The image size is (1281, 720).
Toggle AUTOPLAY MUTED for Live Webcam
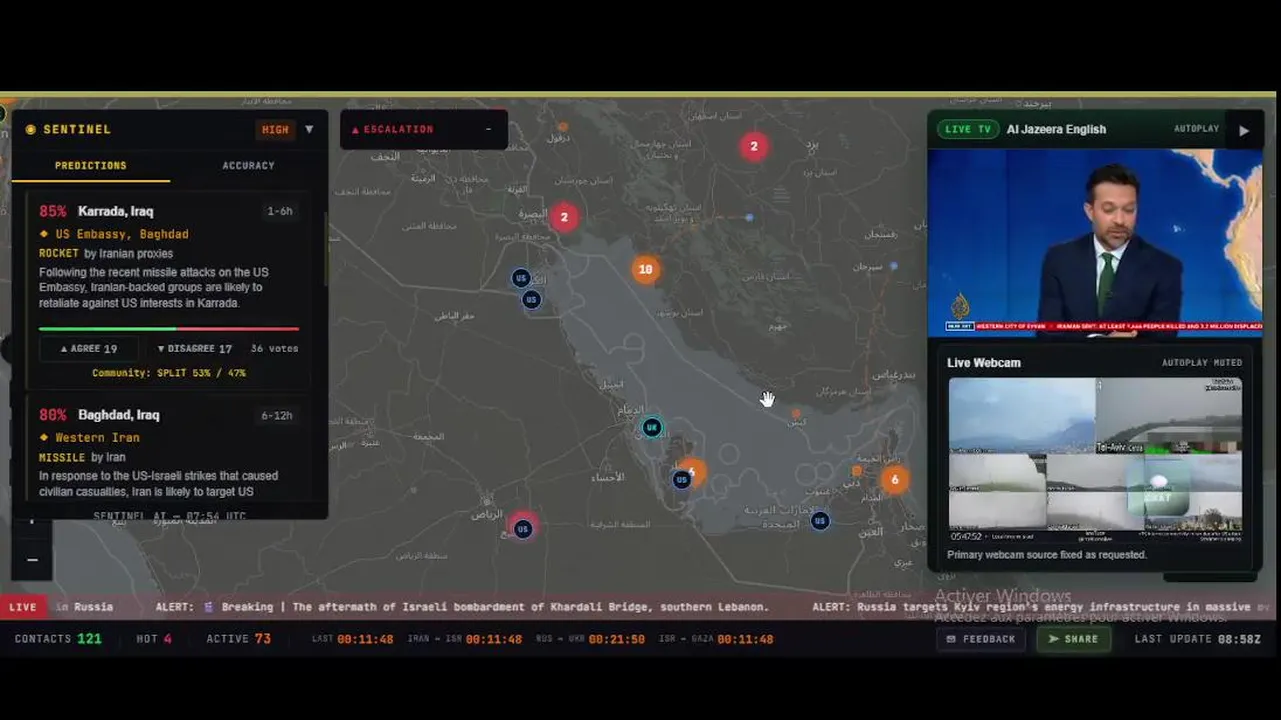coord(1202,363)
